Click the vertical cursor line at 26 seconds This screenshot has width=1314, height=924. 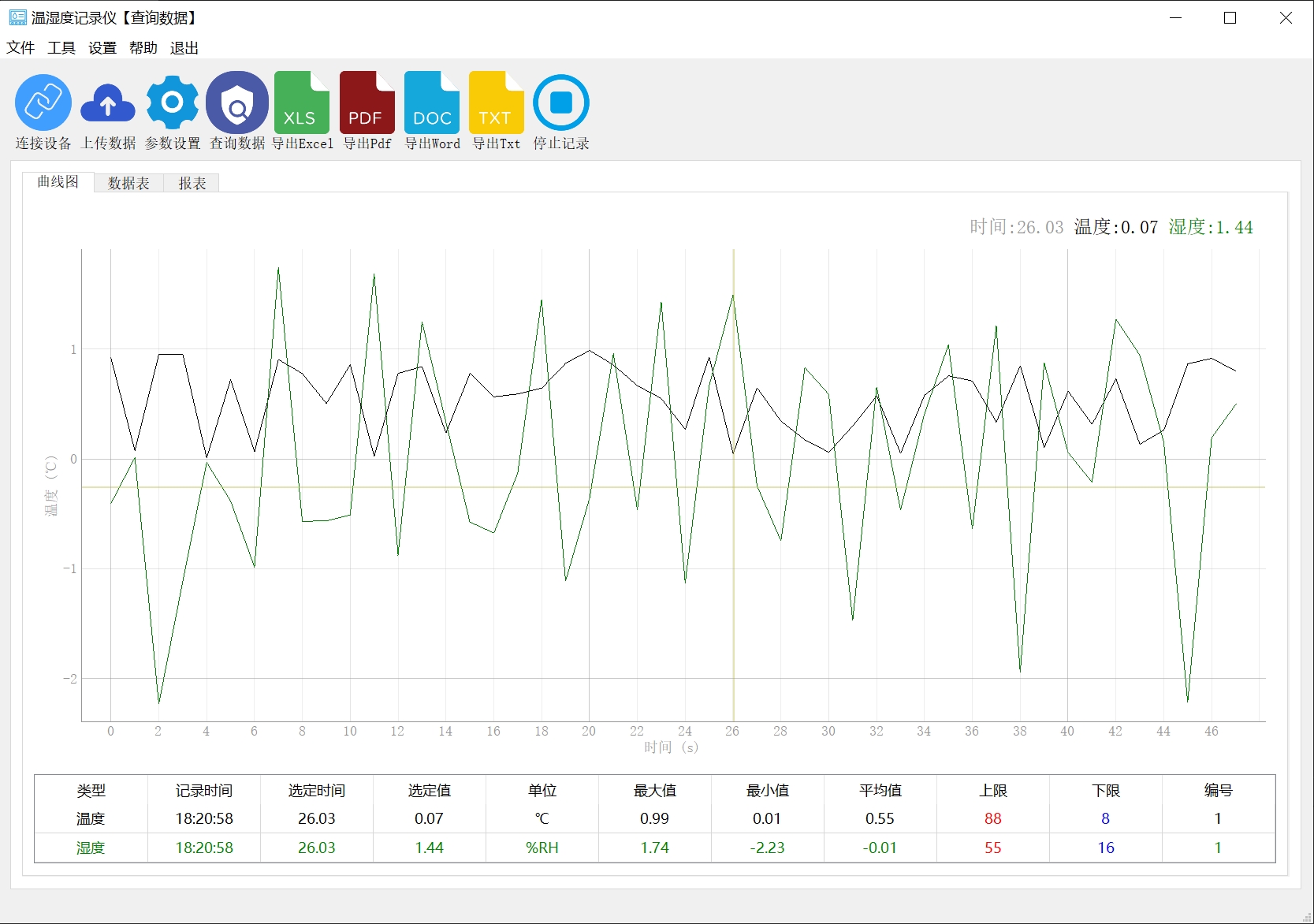pyautogui.click(x=734, y=485)
